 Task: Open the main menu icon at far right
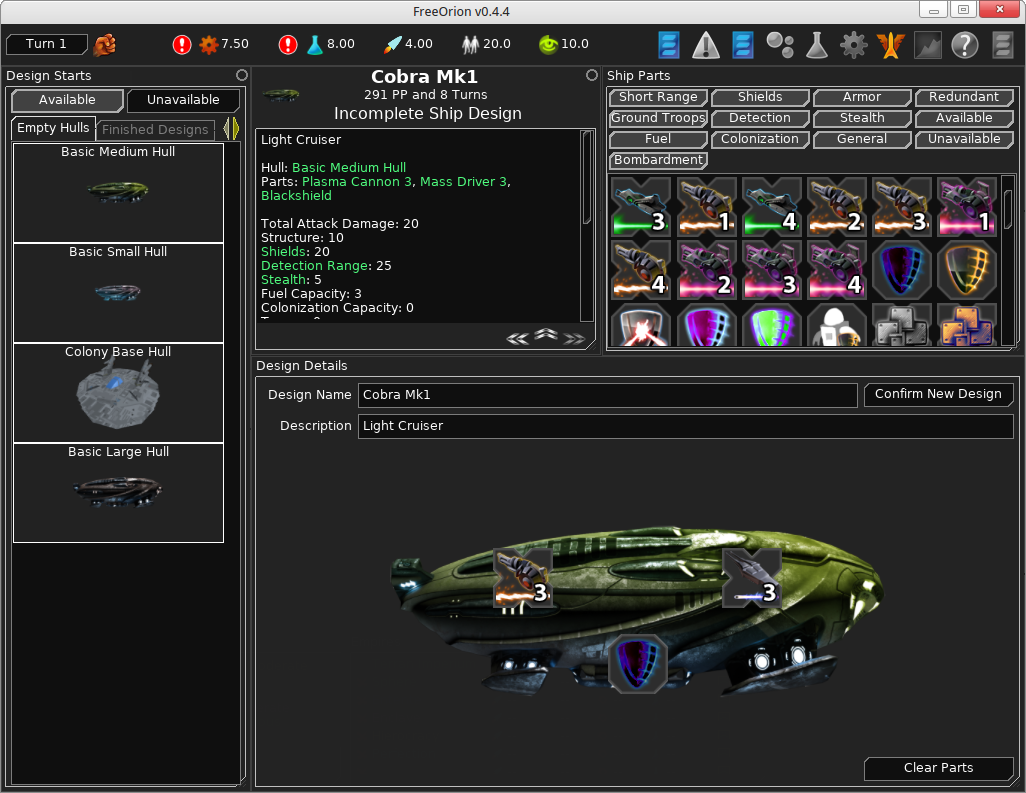1002,45
